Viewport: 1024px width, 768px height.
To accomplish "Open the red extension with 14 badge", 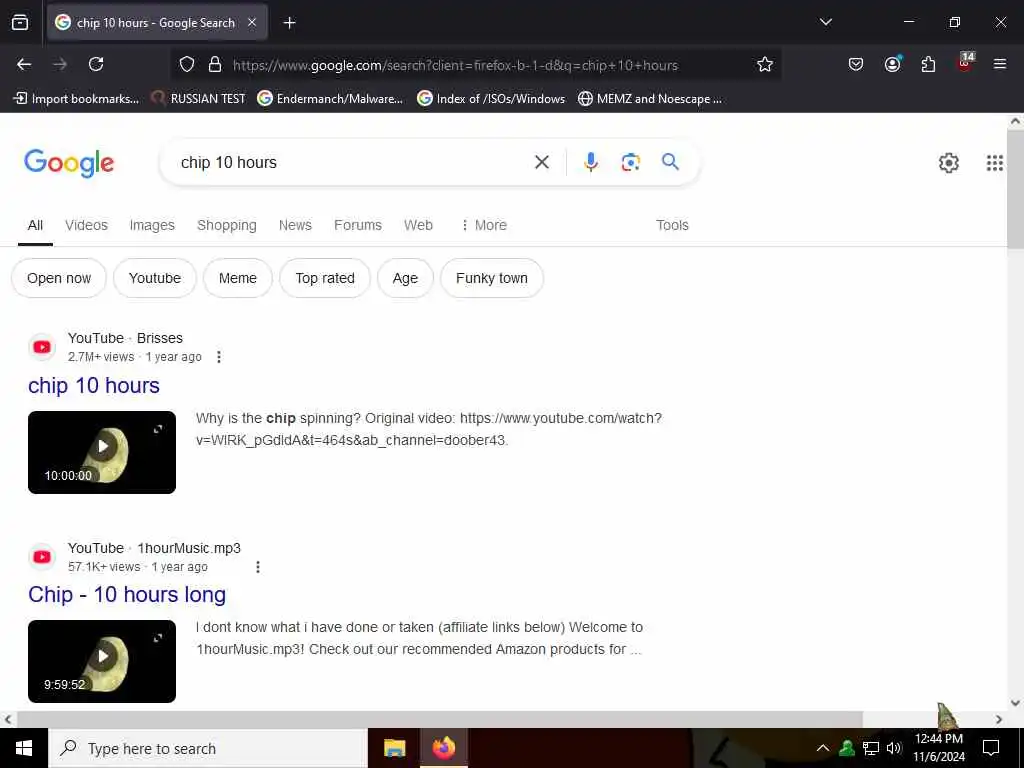I will pos(965,62).
